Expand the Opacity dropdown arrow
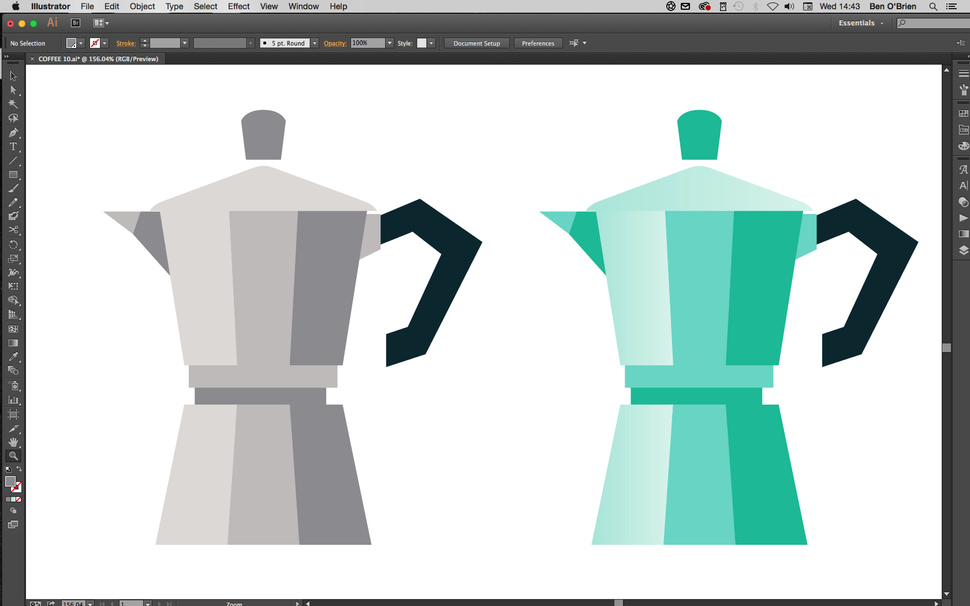 pyautogui.click(x=388, y=43)
